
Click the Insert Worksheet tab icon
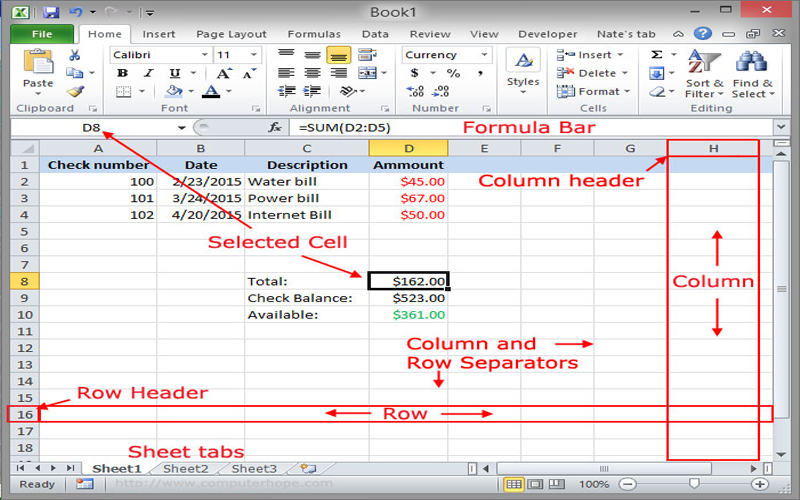tap(309, 468)
